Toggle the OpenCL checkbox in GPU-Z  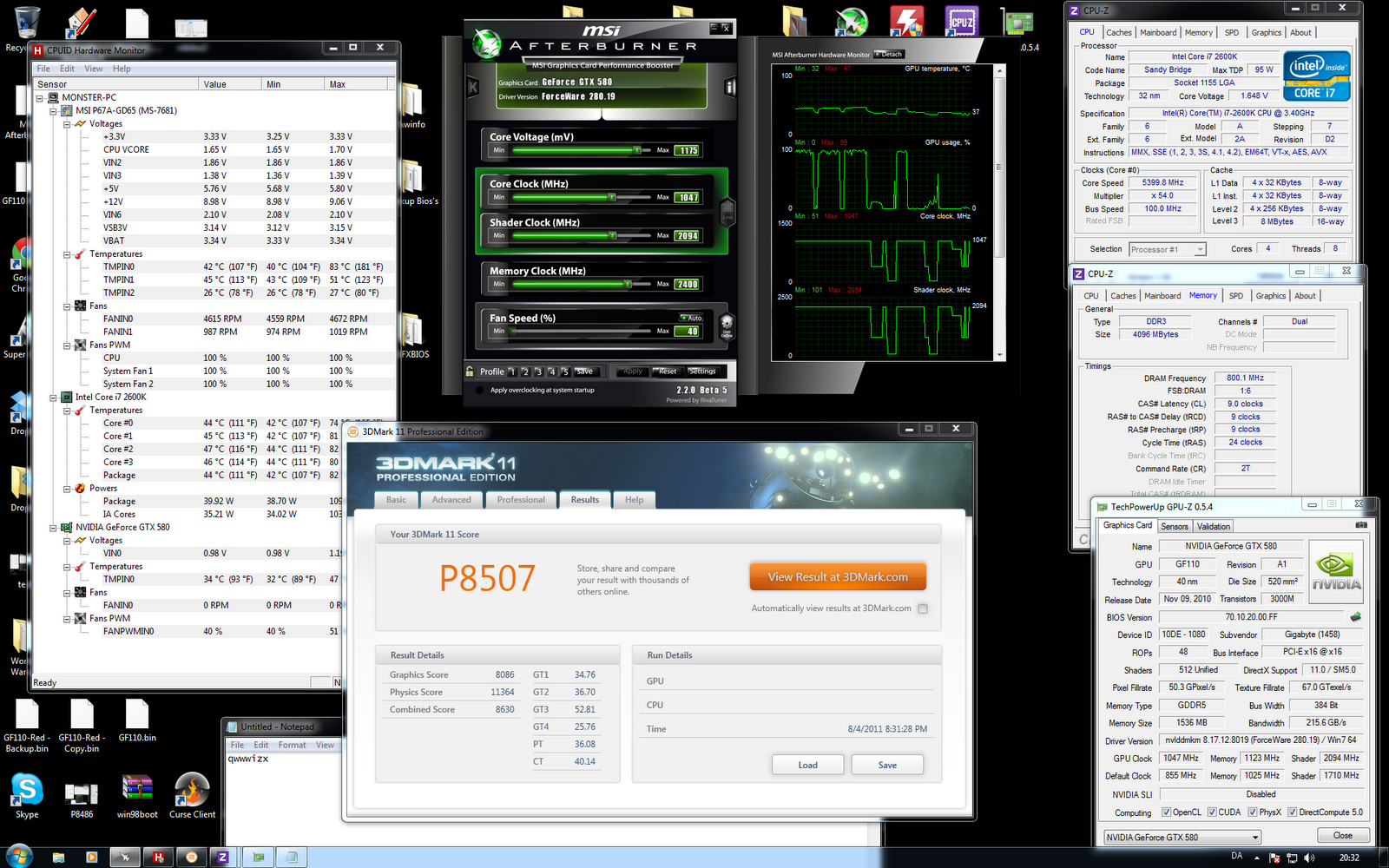(x=1167, y=812)
